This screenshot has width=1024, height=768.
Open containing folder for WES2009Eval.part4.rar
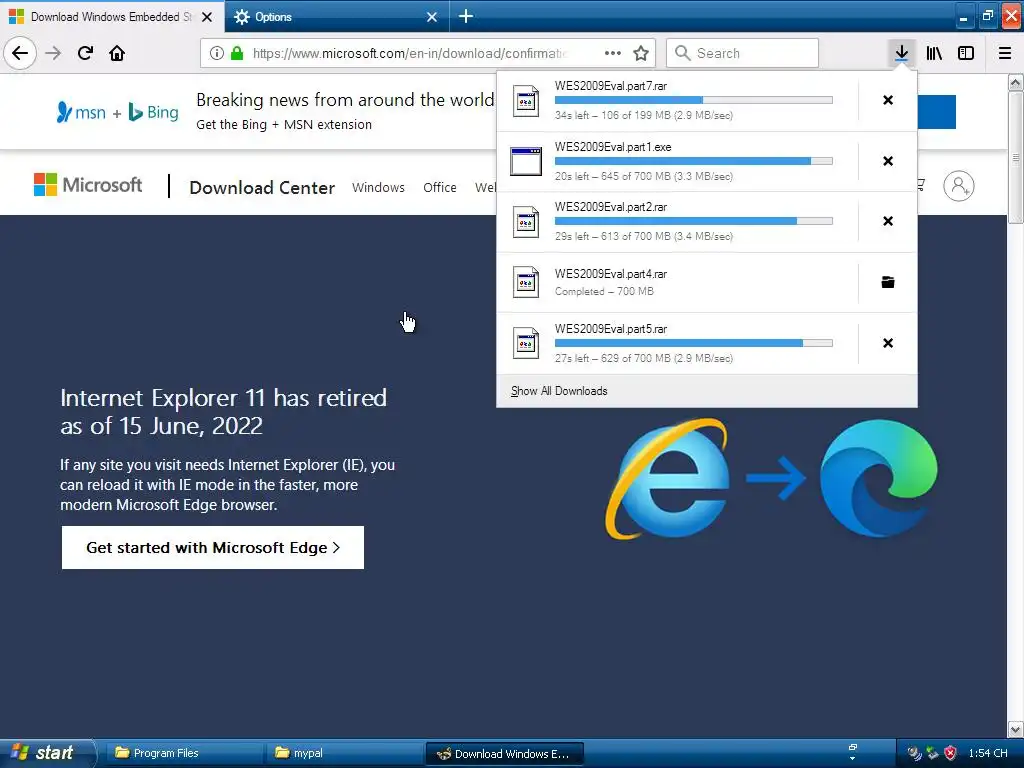888,282
